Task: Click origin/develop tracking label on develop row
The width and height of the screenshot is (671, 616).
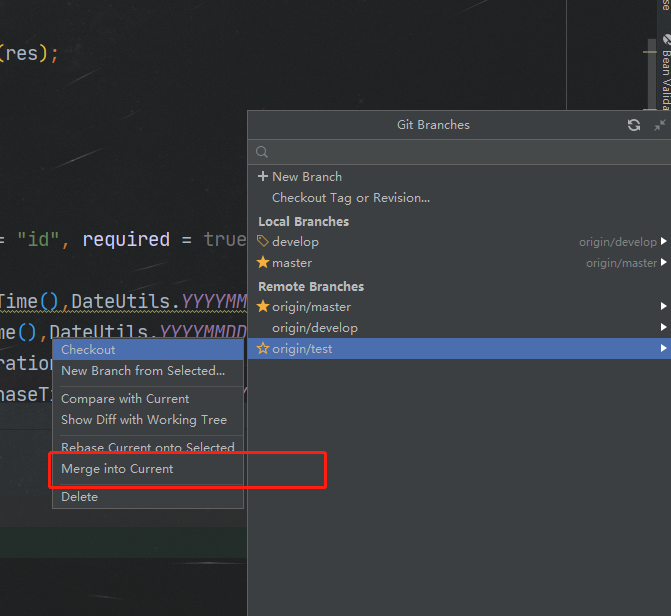Action: pyautogui.click(x=618, y=242)
